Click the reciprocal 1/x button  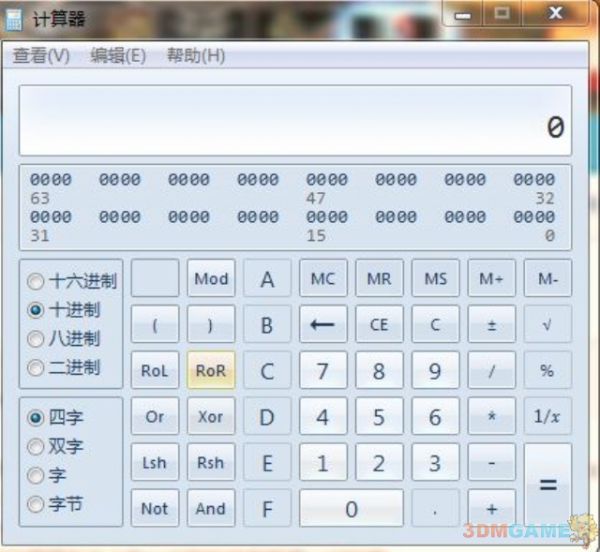click(547, 416)
